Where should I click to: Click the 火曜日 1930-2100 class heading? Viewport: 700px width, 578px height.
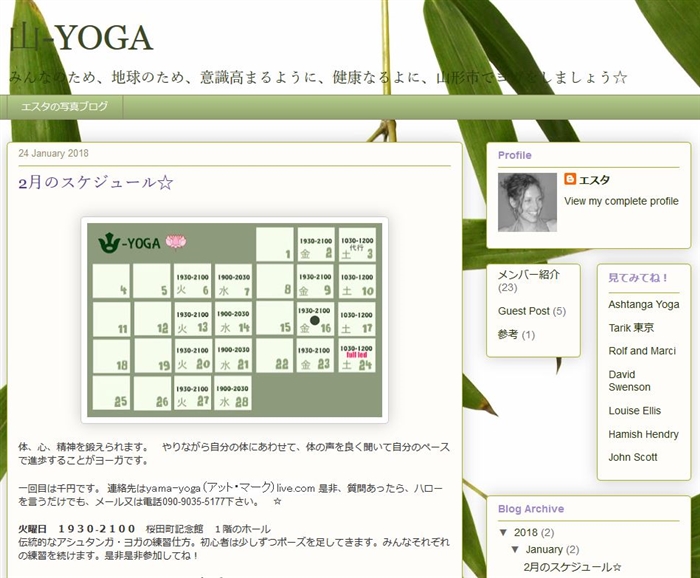click(x=77, y=529)
